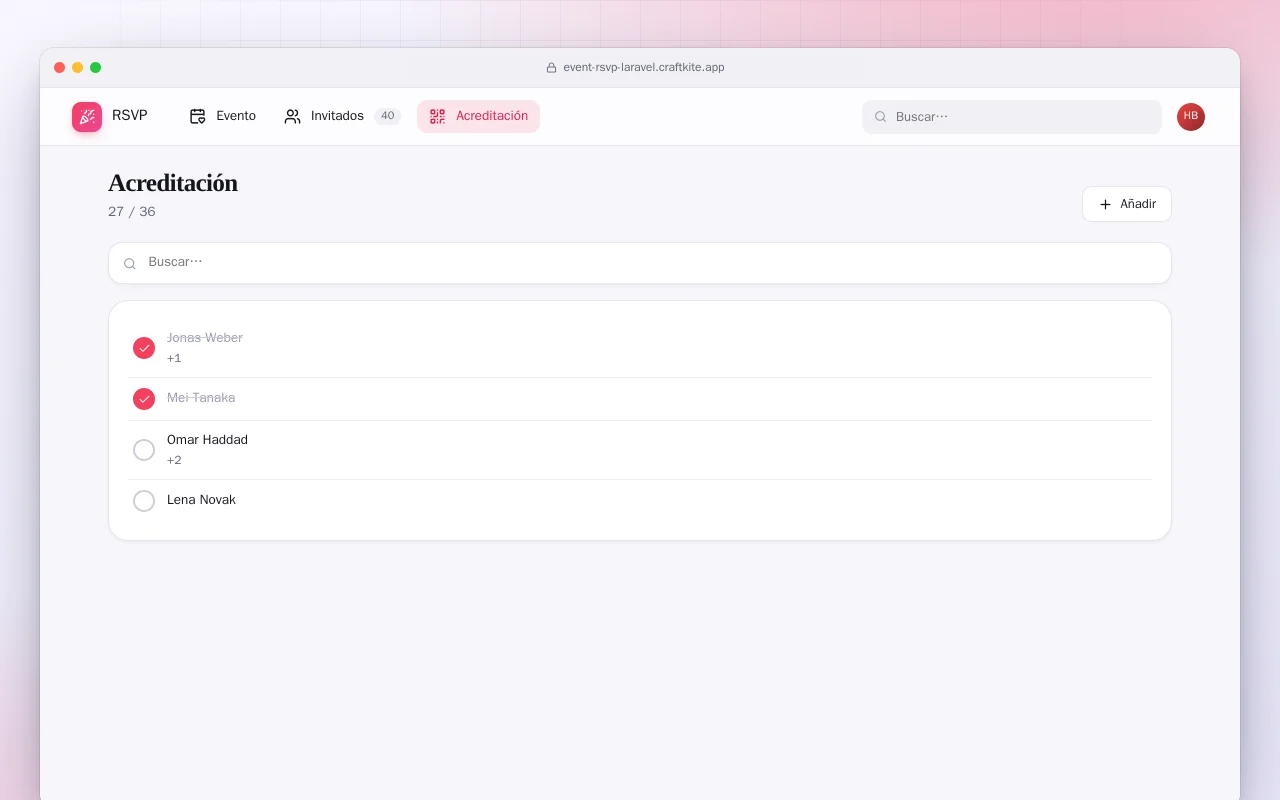
Task: Focus the top navigation Buscar field
Action: point(1012,117)
